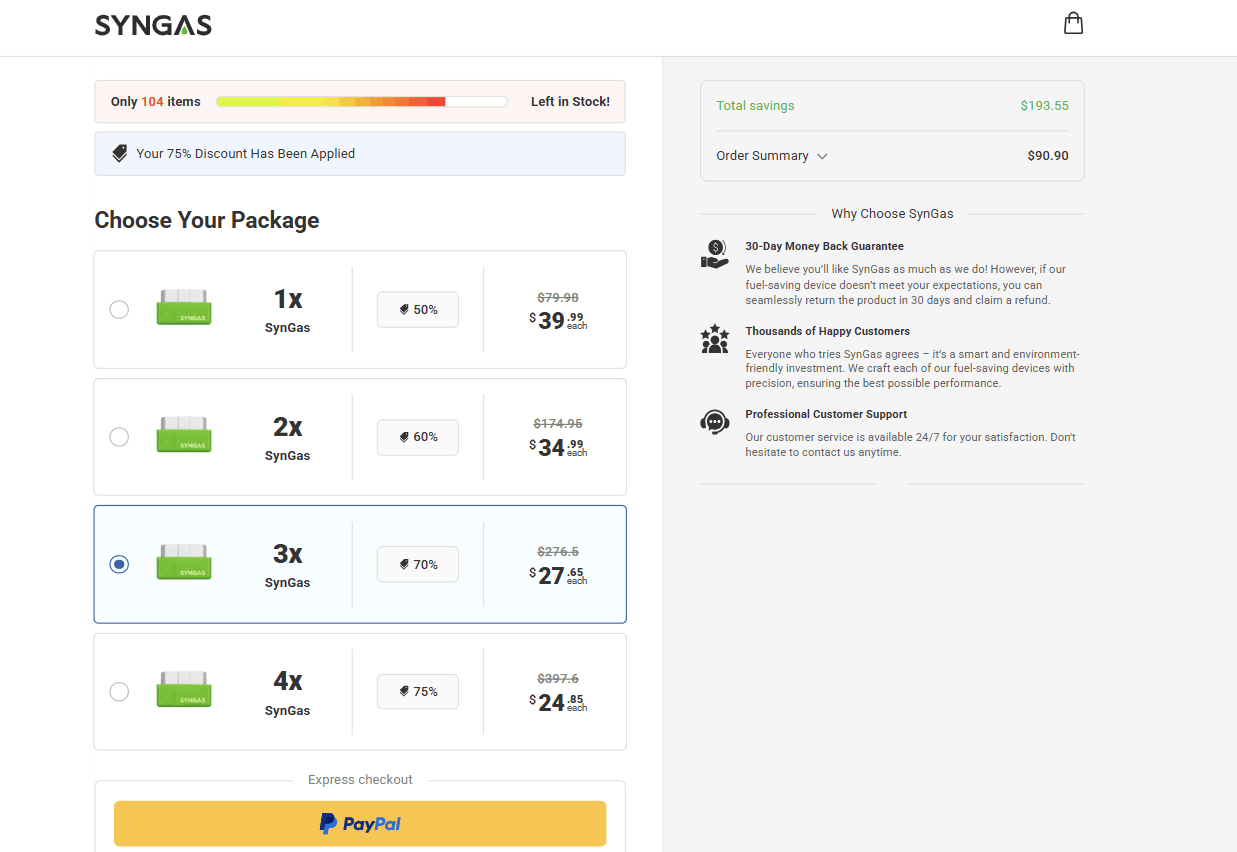Click the 75% discount tag badge
Image resolution: width=1237 pixels, height=852 pixels.
(418, 692)
